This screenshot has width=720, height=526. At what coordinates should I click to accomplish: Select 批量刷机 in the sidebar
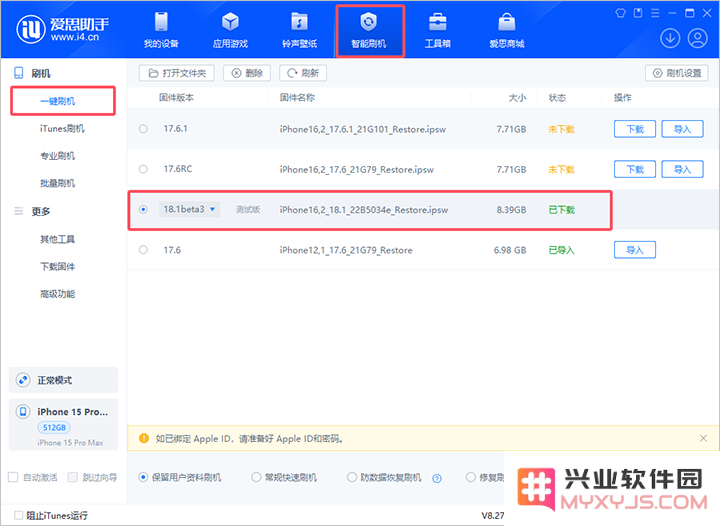58,184
